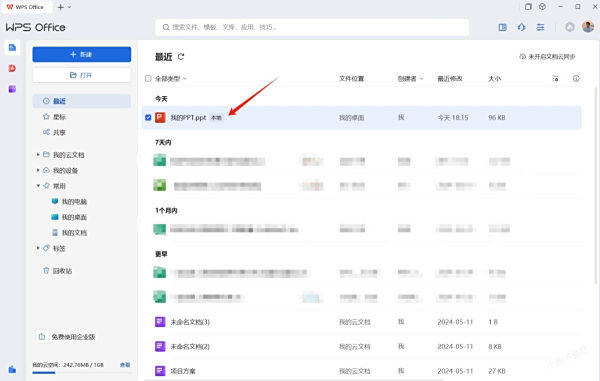
Task: Click the search input field at the top
Action: tap(312, 27)
